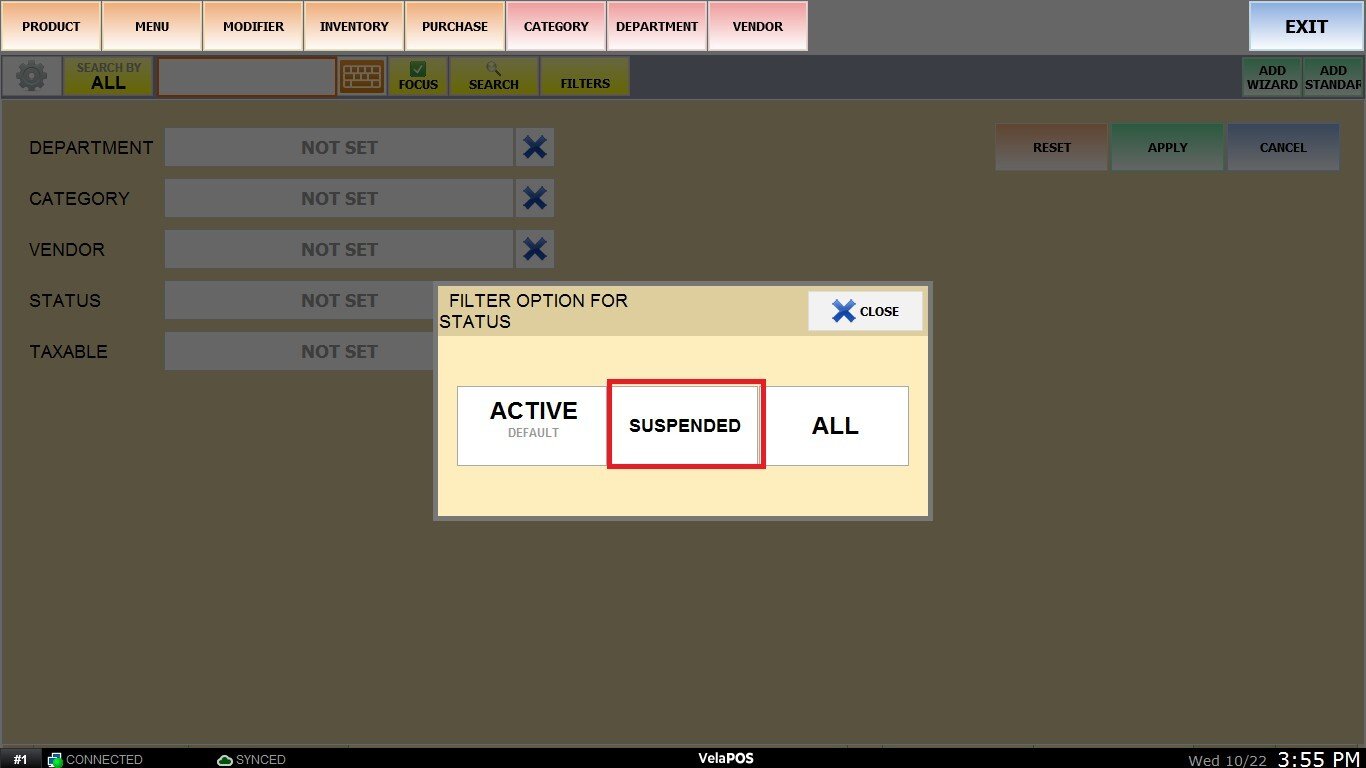The image size is (1366, 768).
Task: Clear the Vendor filter with X icon
Action: (x=535, y=249)
